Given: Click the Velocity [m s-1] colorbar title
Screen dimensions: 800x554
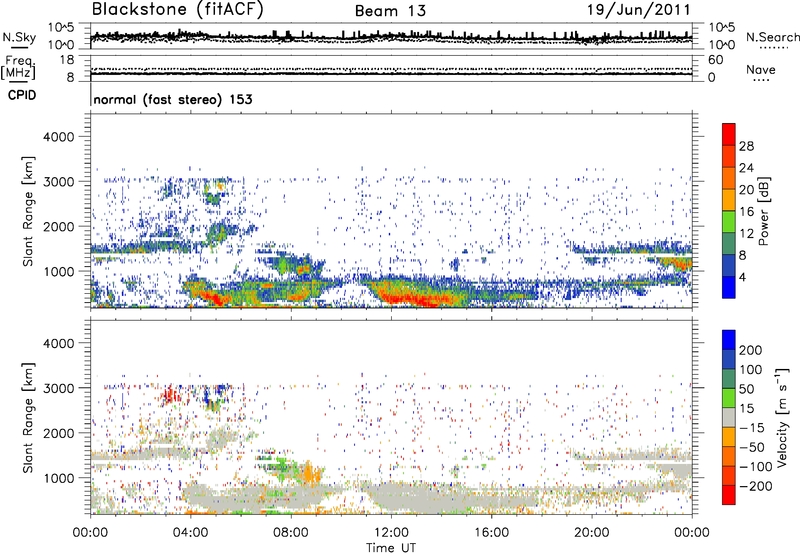Looking at the screenshot, I should (x=782, y=417).
